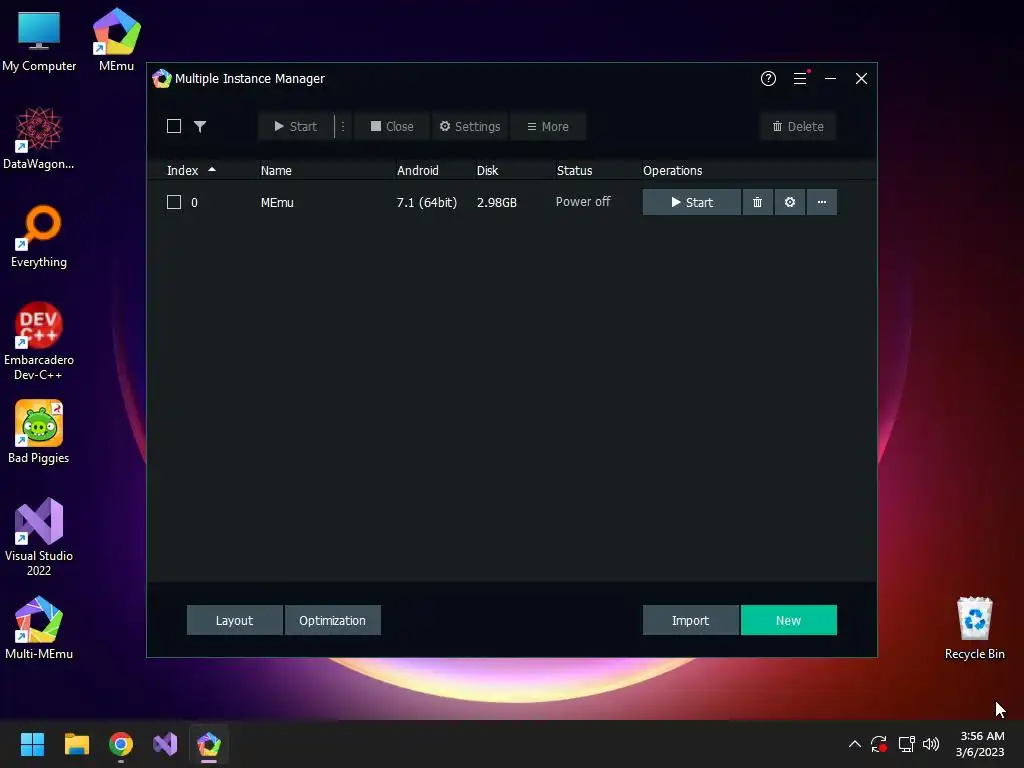1024x768 pixels.
Task: Click the filter funnel icon
Action: 200,126
